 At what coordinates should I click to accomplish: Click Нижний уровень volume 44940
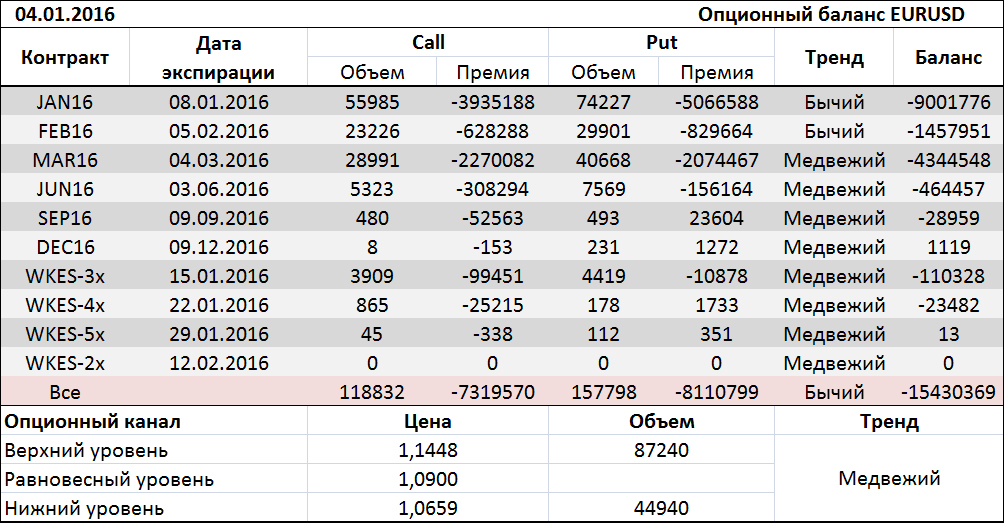(x=662, y=508)
